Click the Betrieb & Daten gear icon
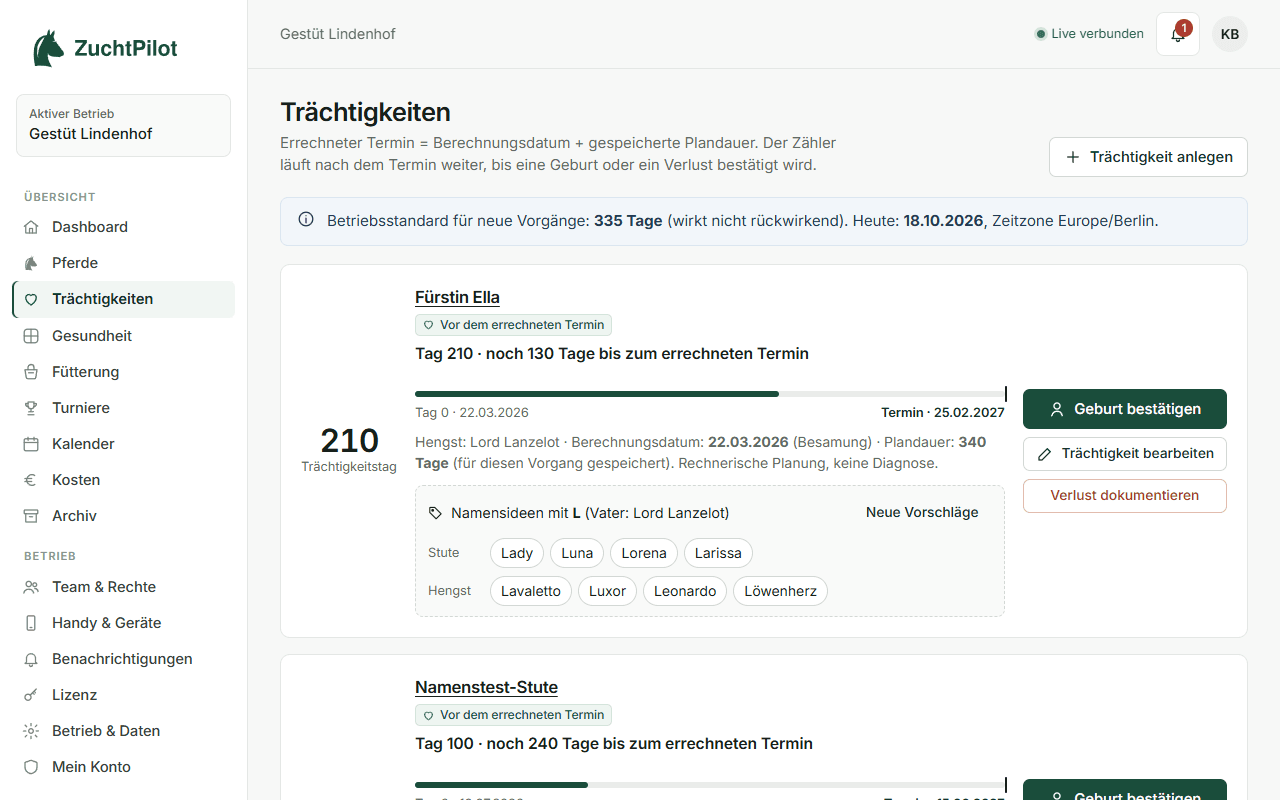Screen dimensions: 1280x800 tap(31, 731)
